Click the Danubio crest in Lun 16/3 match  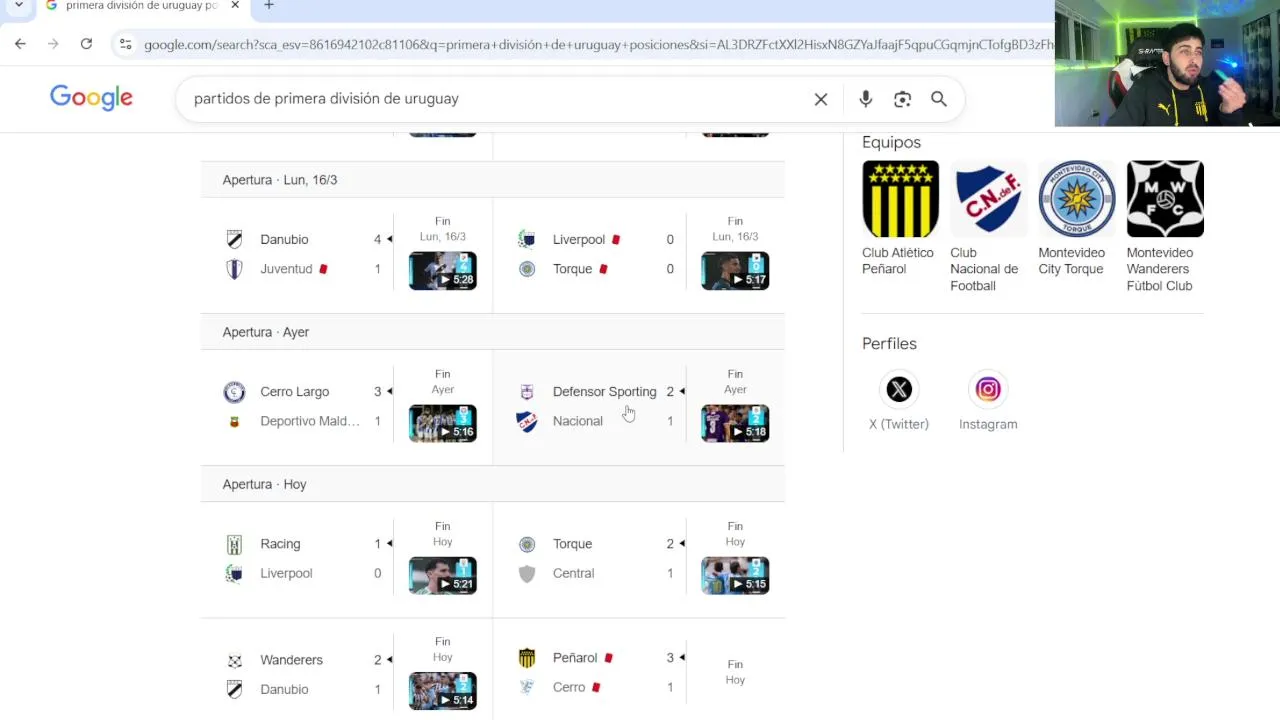pos(234,239)
